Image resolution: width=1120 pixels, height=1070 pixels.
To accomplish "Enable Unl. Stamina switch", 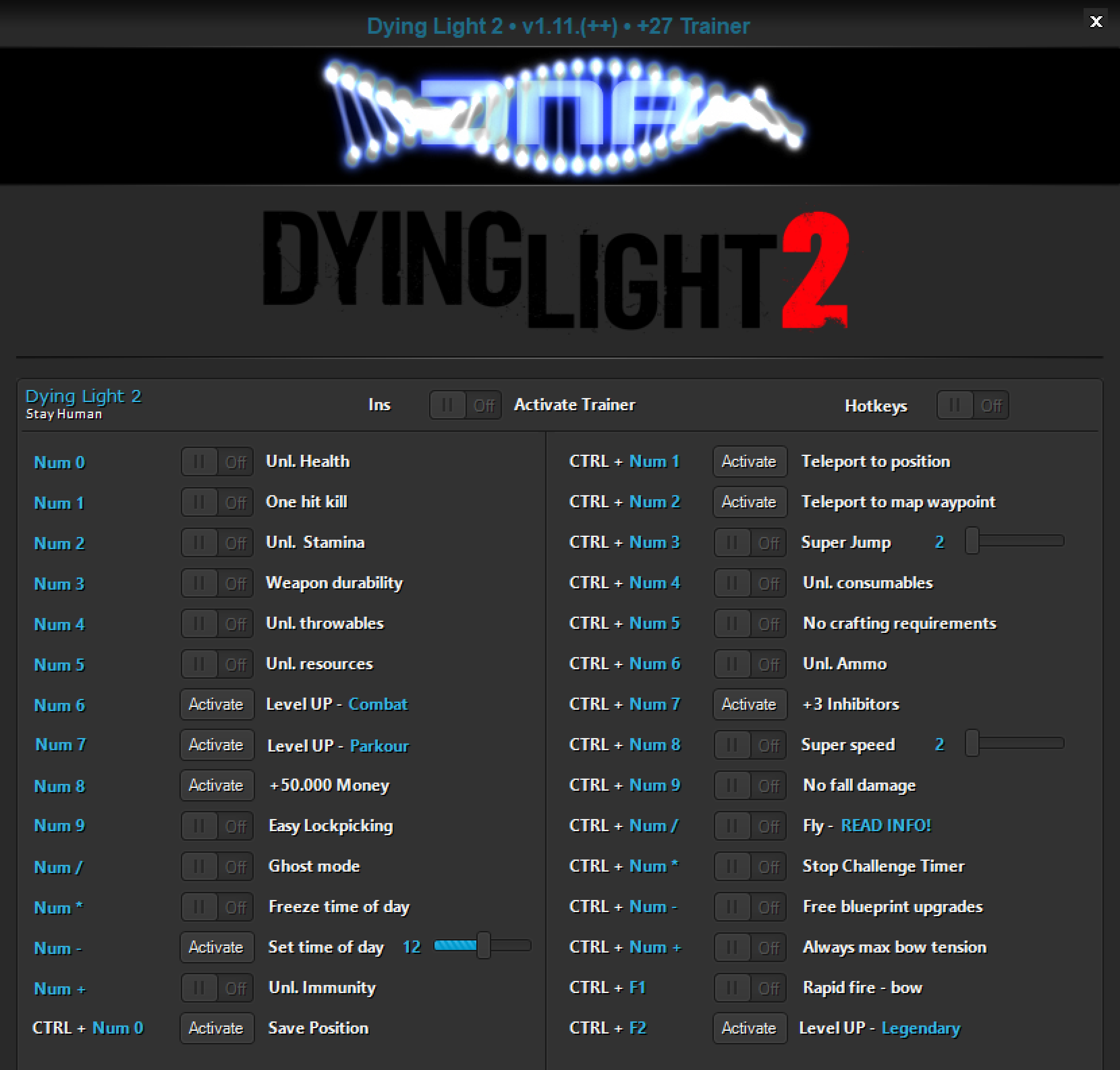I will coord(217,542).
